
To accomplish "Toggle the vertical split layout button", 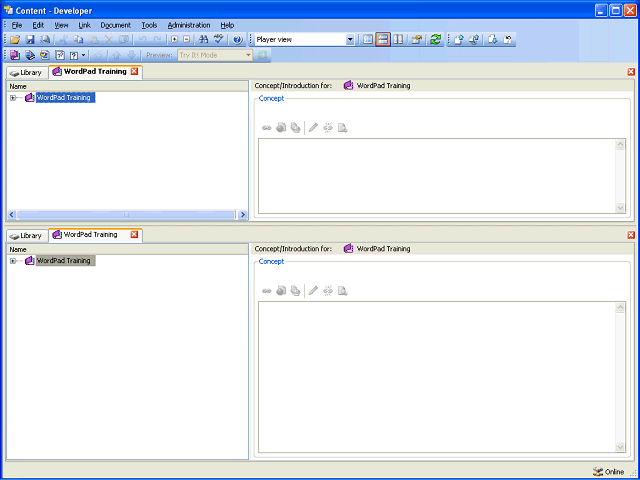I will (x=398, y=40).
